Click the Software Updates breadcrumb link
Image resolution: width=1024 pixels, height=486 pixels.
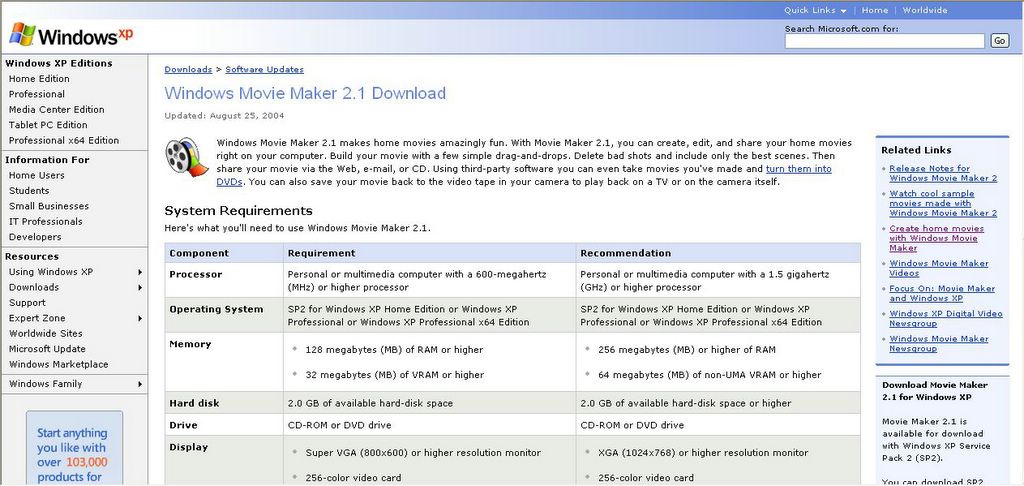(x=264, y=70)
